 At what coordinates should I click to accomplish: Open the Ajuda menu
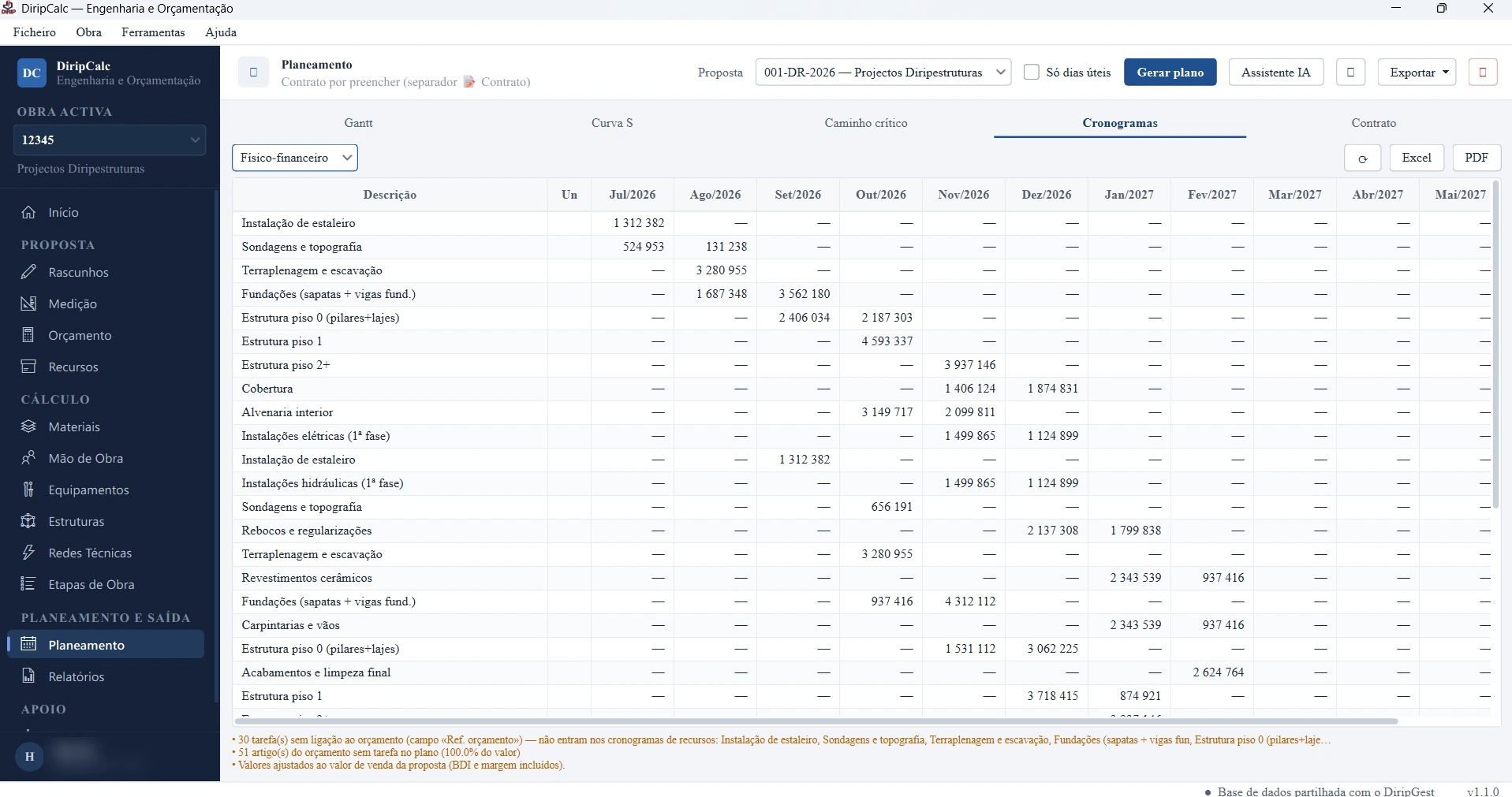point(221,32)
